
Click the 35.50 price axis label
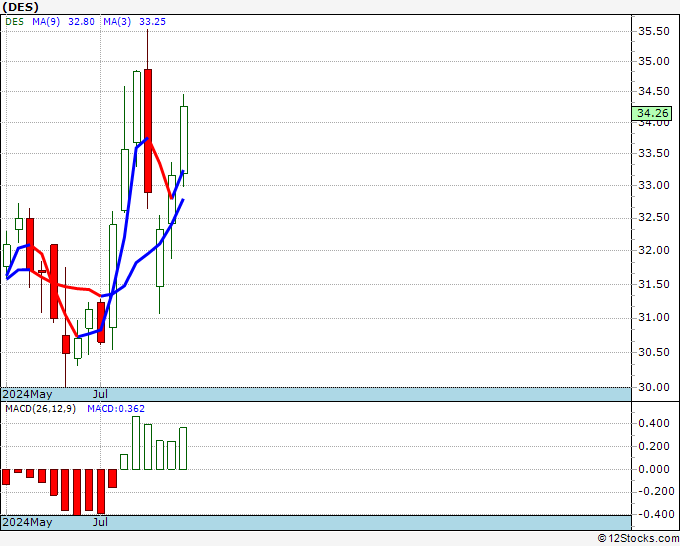click(x=654, y=31)
